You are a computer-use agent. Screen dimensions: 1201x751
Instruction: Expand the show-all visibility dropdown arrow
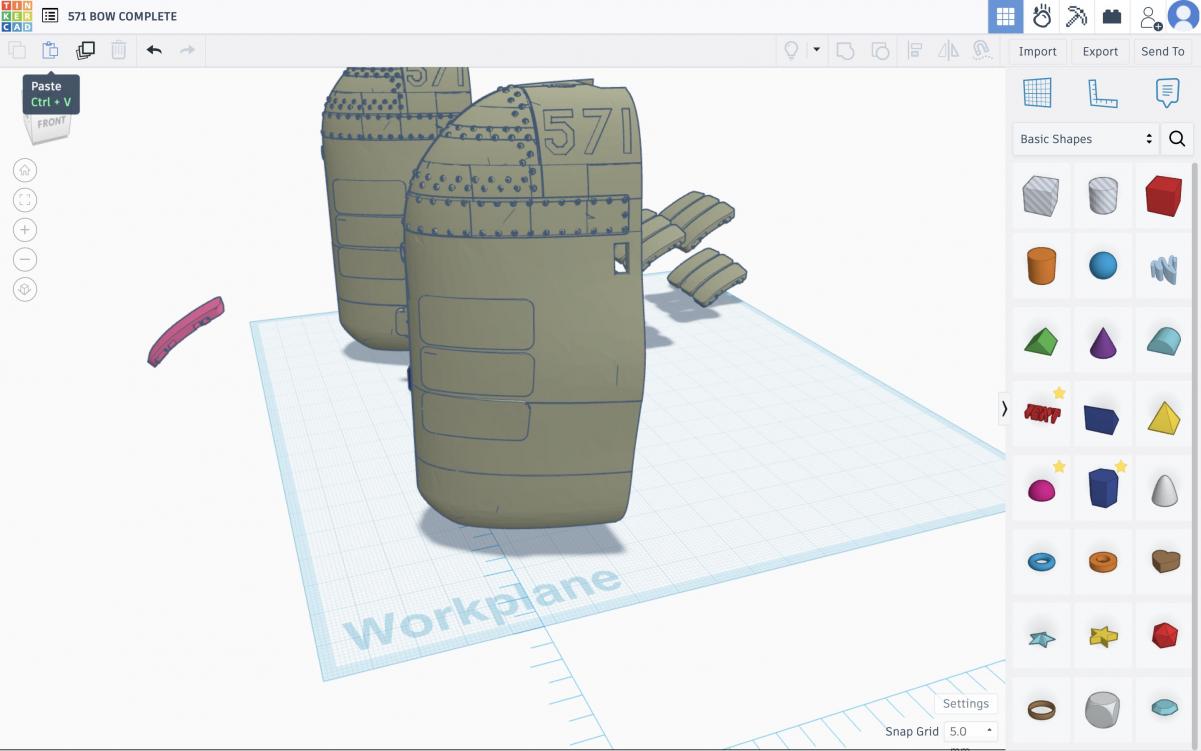click(816, 50)
